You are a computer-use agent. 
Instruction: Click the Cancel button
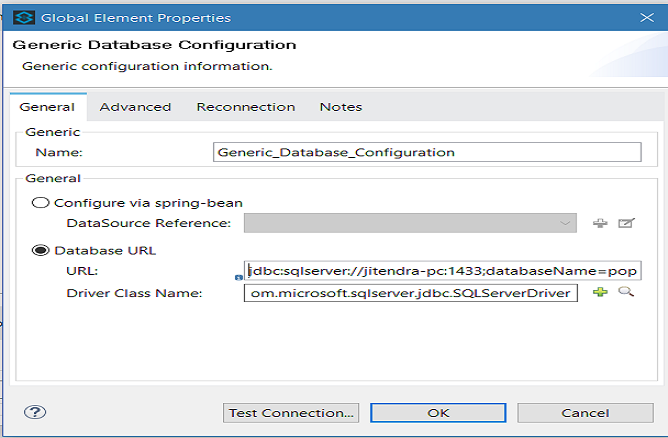coord(585,412)
